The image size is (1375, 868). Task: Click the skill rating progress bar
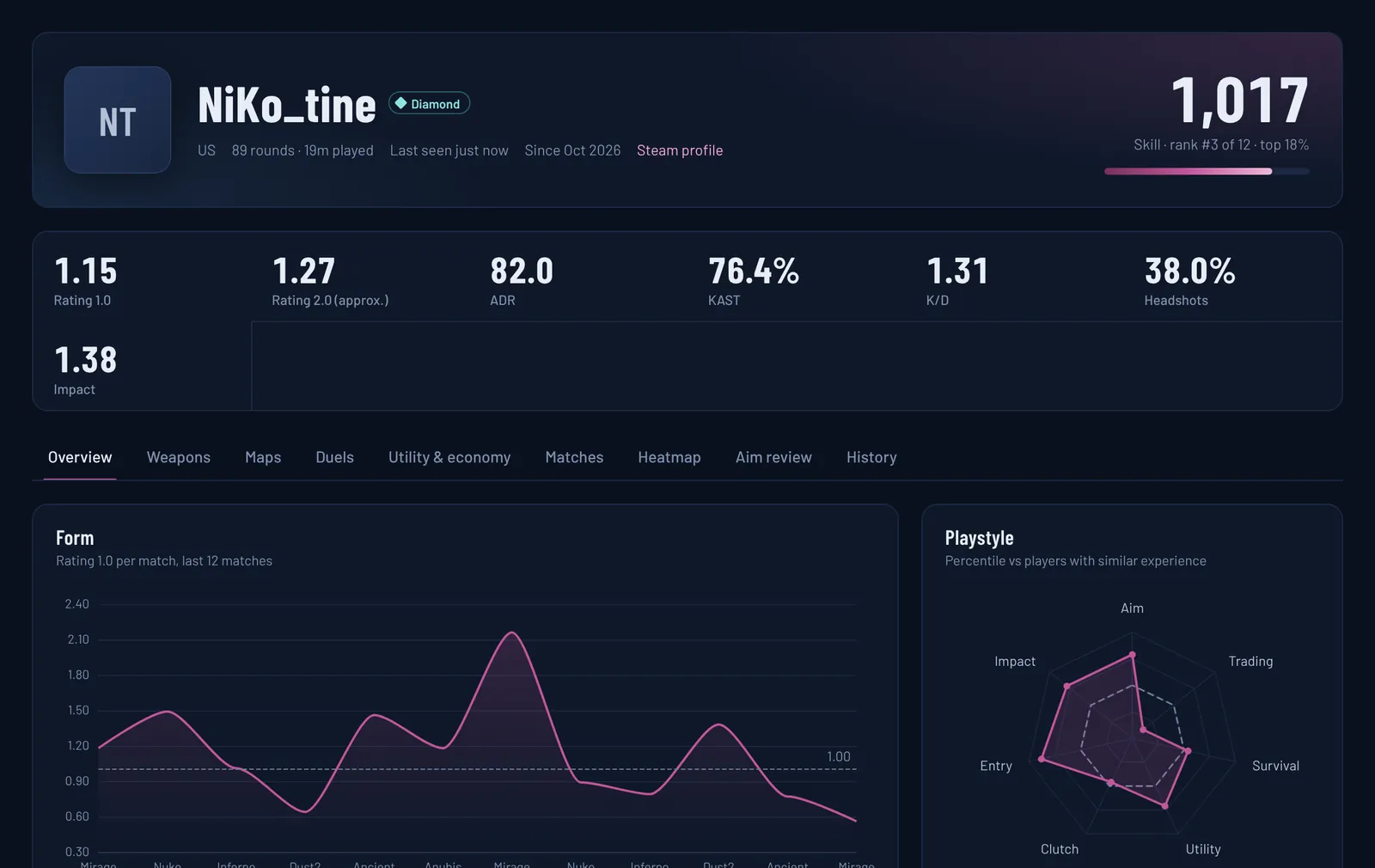coord(1207,171)
